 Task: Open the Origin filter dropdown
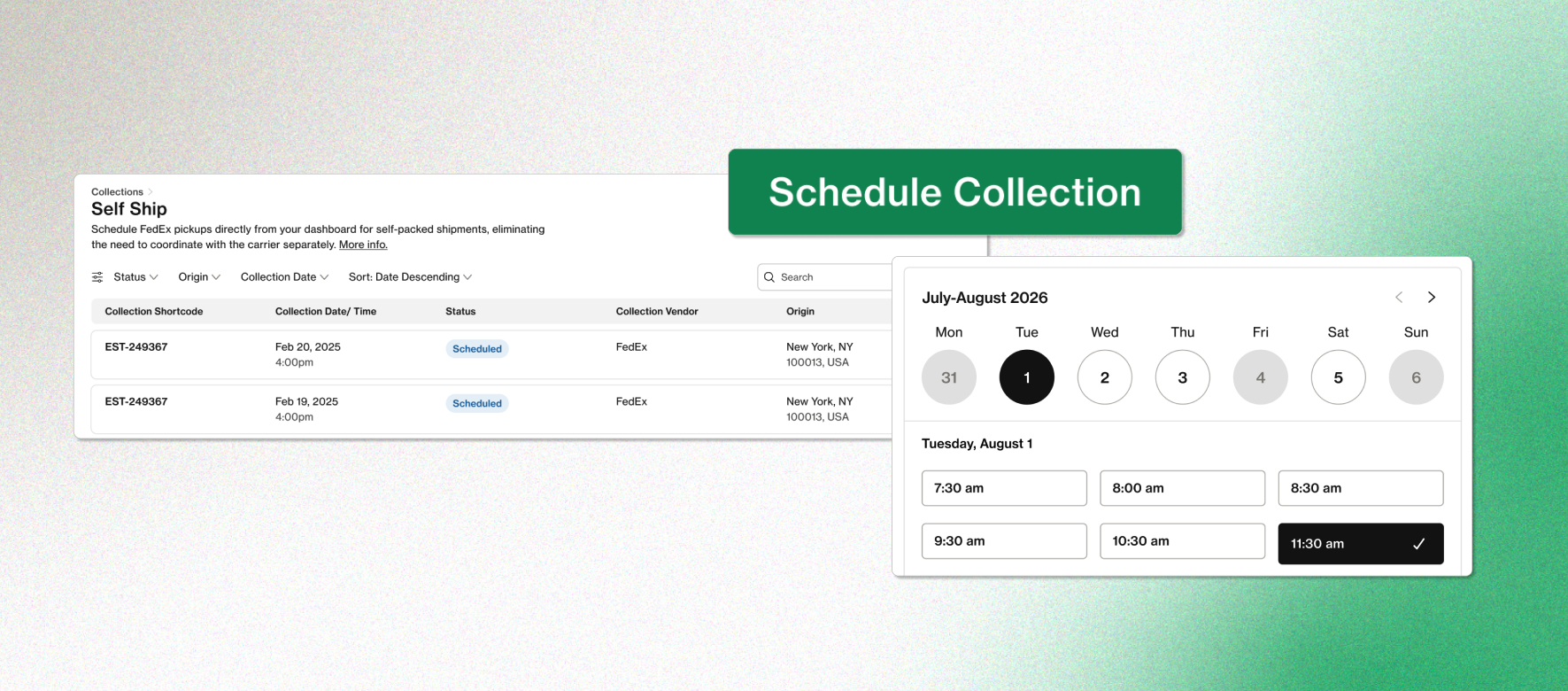199,277
